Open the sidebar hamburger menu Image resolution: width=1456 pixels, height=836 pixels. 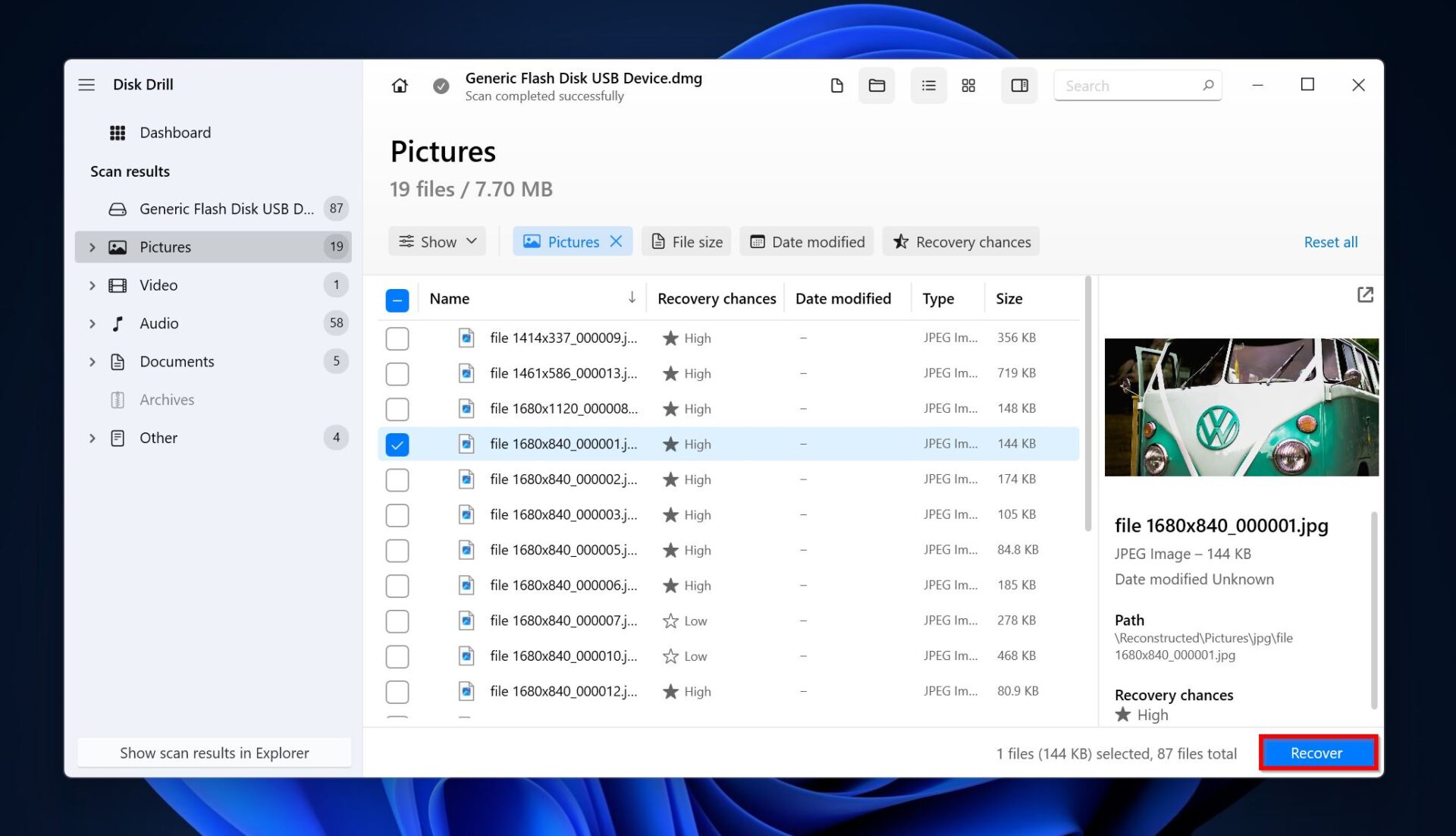point(86,84)
